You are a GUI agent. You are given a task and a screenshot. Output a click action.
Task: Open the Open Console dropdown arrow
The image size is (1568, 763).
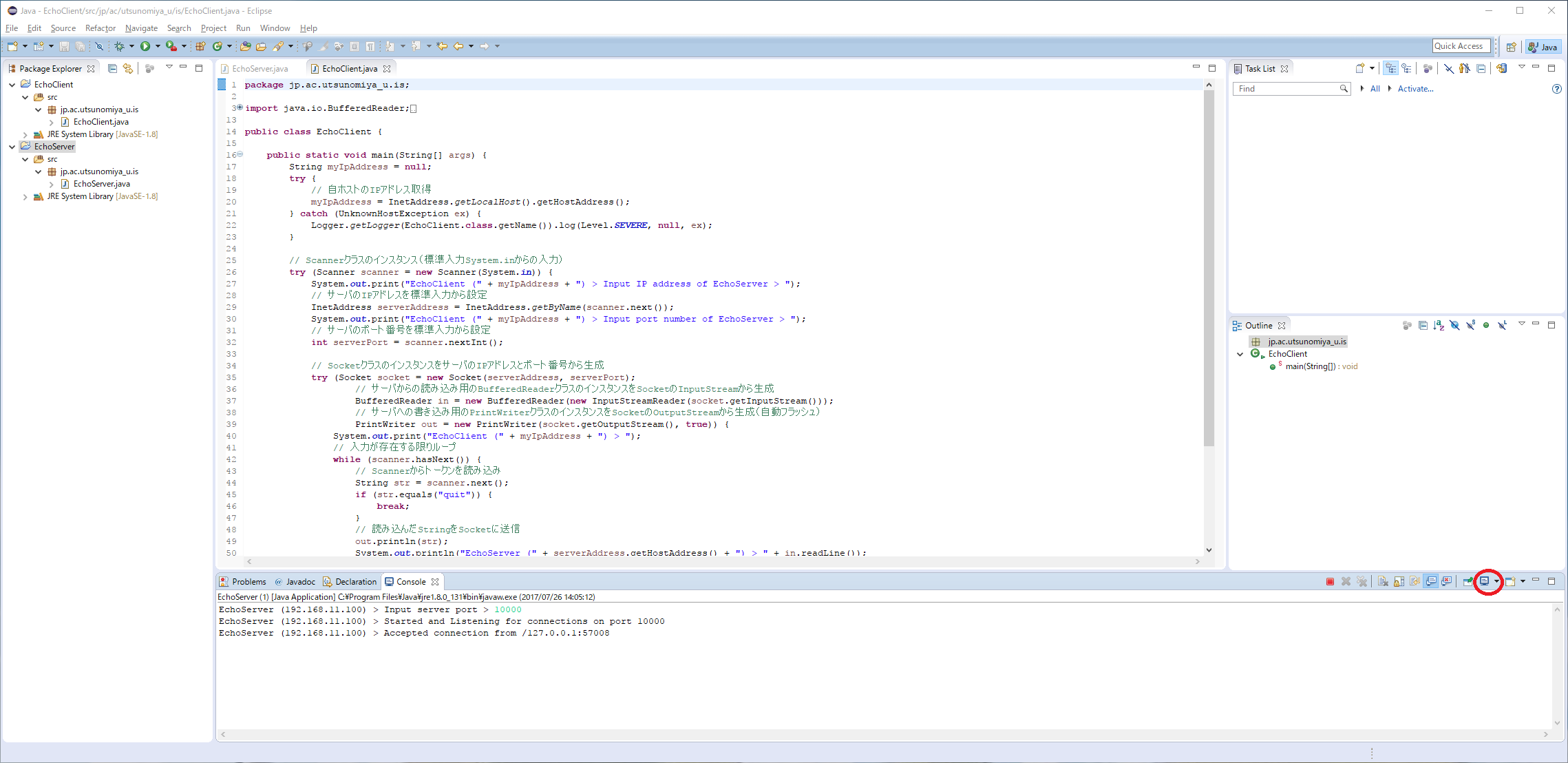[1523, 582]
